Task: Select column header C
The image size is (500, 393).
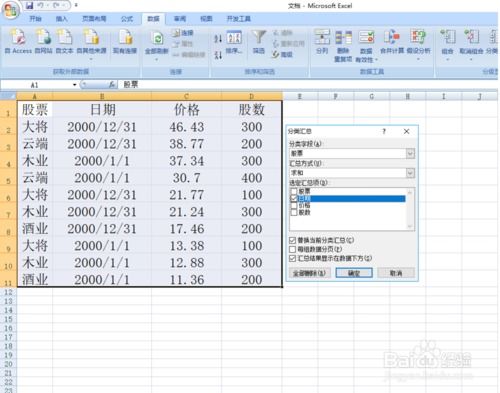Action: point(186,96)
